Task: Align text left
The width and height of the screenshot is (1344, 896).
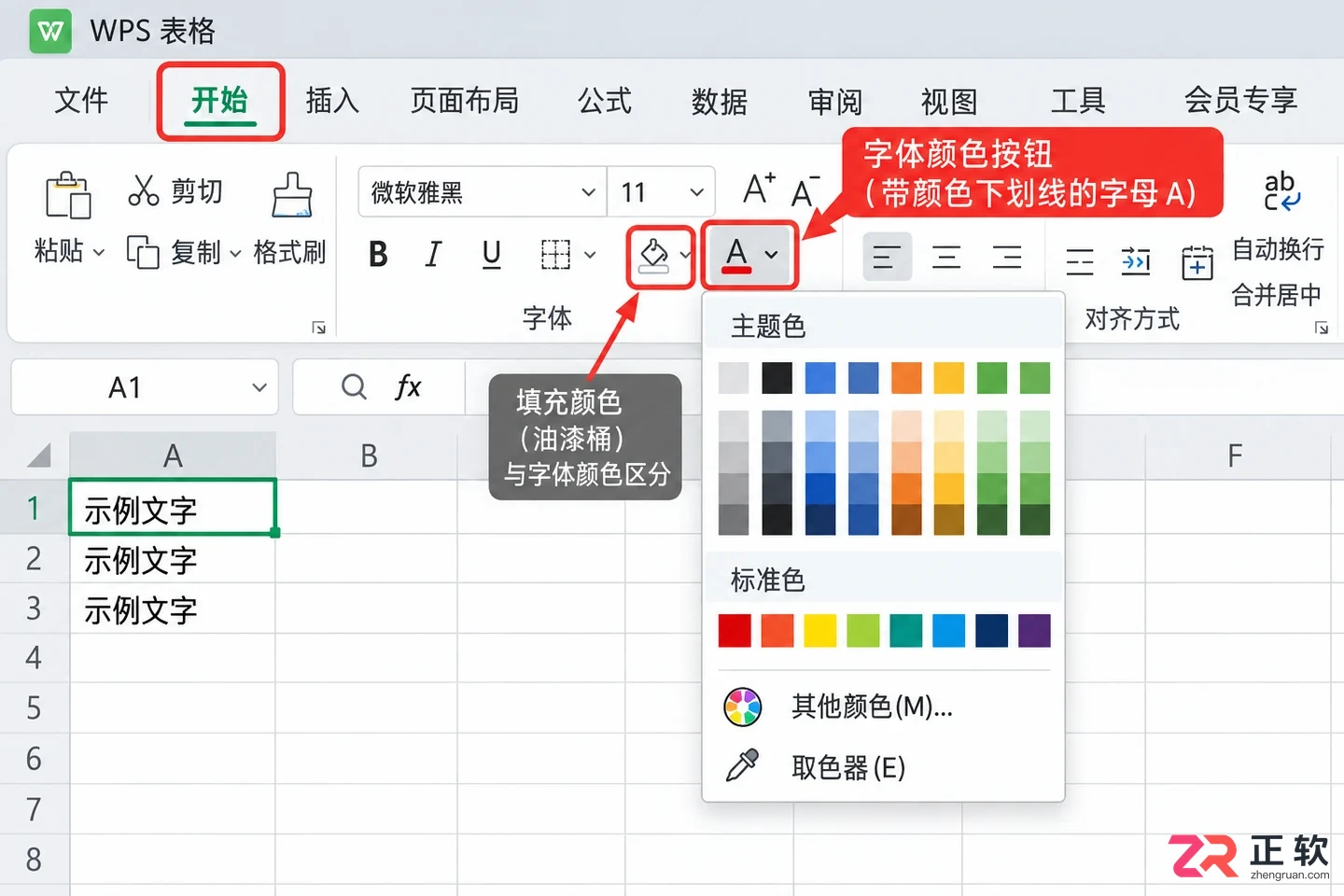Action: (886, 257)
